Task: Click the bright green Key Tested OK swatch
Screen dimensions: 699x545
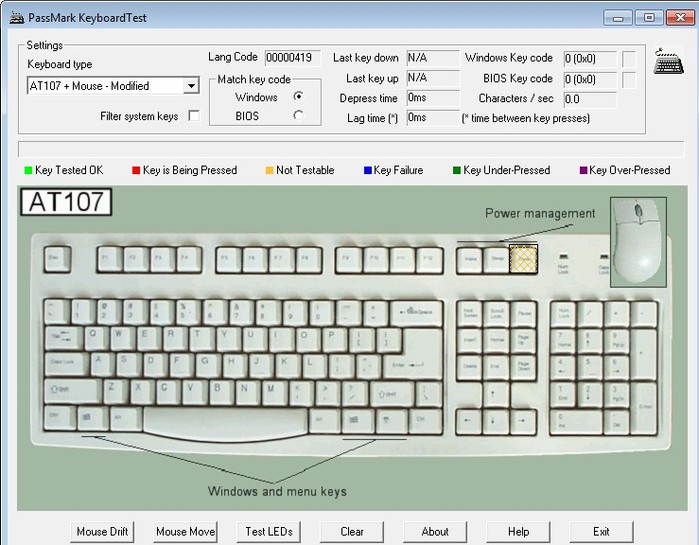Action: [28, 170]
